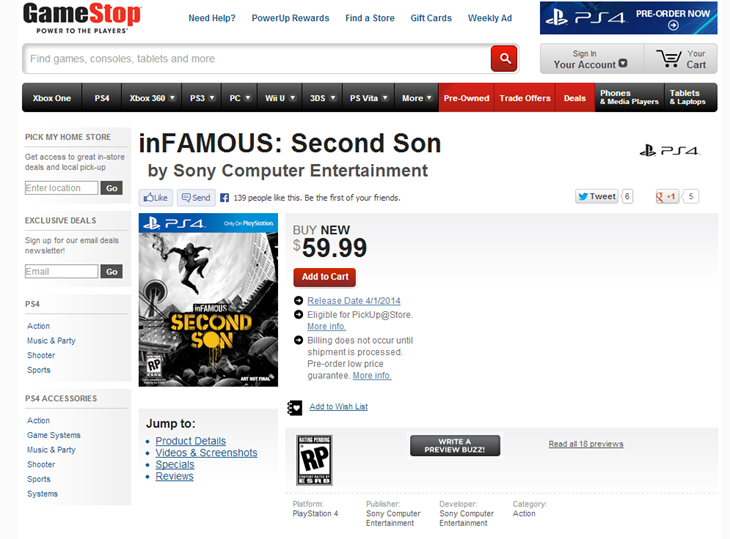Viewport: 730px width, 539px height.
Task: Click the PS4 pre-order banner arrow
Action: point(673,26)
